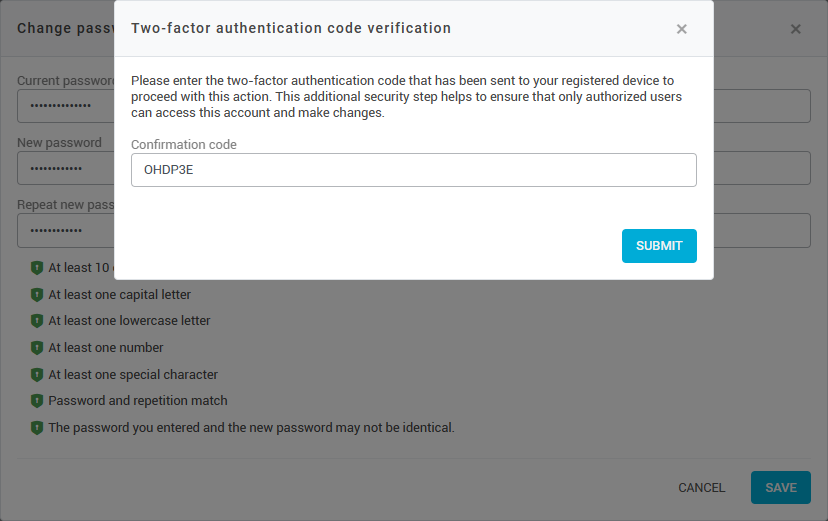
Task: Close the Change password dialog behind
Action: pyautogui.click(x=796, y=29)
